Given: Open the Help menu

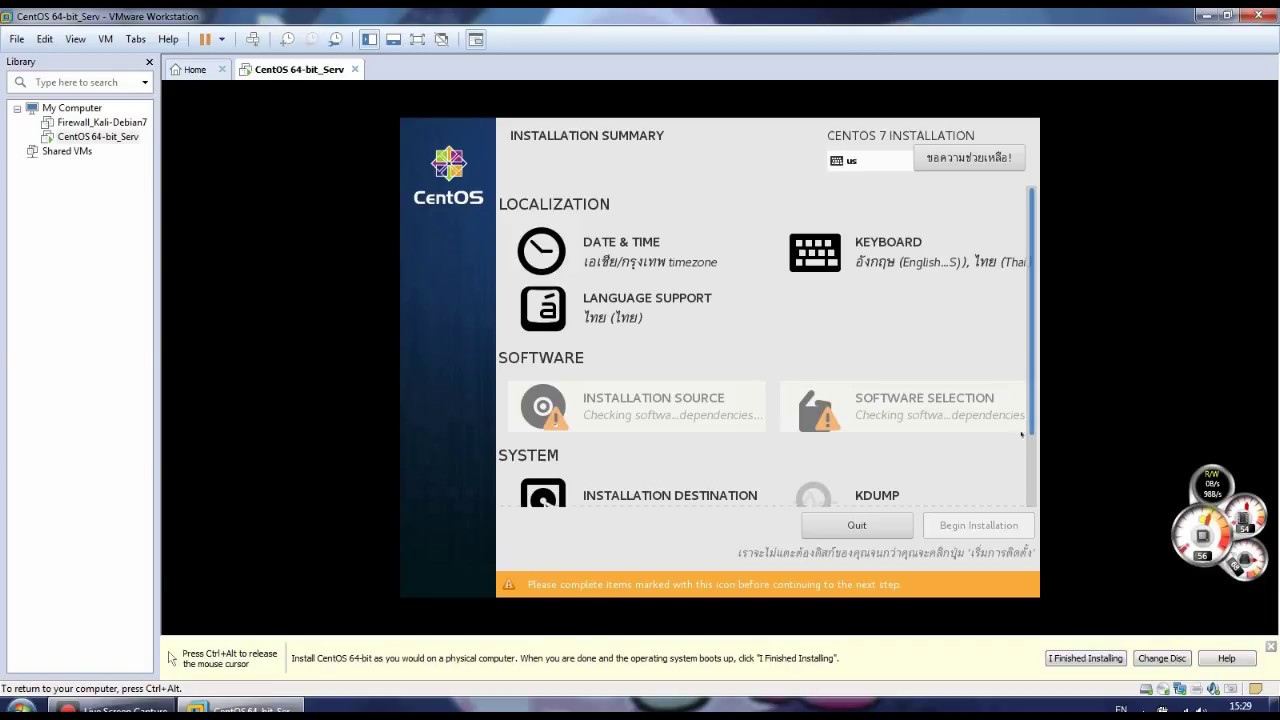Looking at the screenshot, I should click(168, 39).
